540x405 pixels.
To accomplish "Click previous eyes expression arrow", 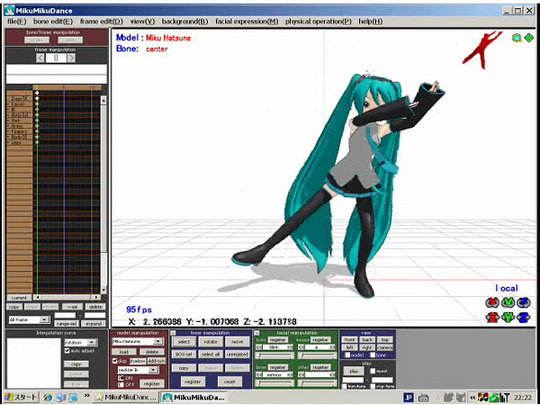I will 259,347.
